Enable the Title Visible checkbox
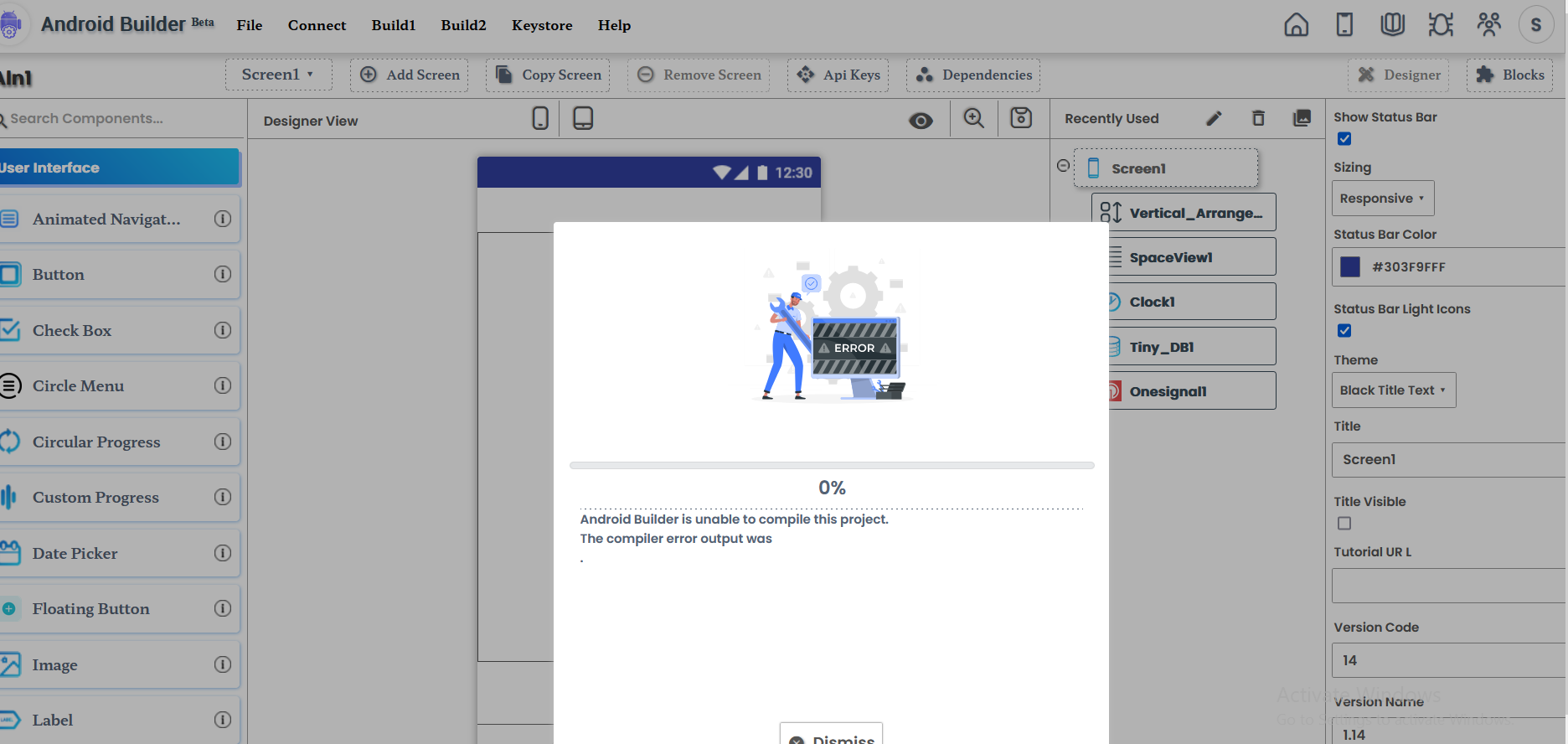 coord(1344,524)
